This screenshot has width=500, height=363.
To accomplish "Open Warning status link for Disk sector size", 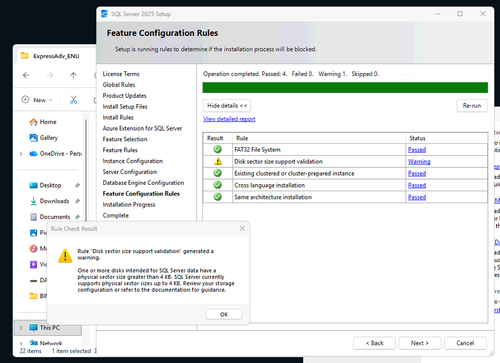I will click(419, 162).
